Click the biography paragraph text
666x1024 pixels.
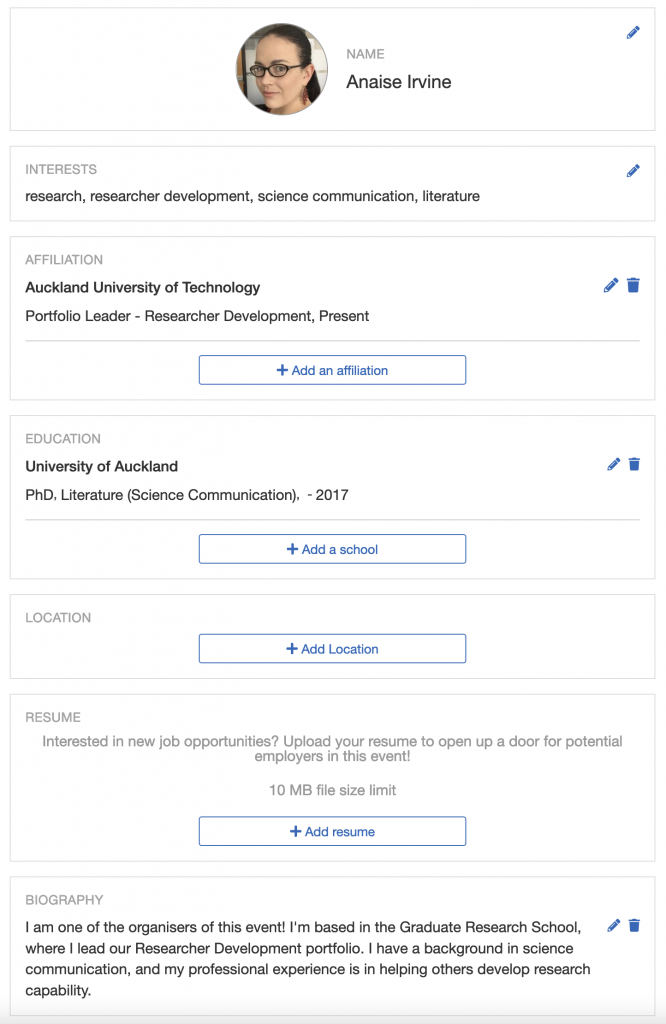(x=308, y=958)
